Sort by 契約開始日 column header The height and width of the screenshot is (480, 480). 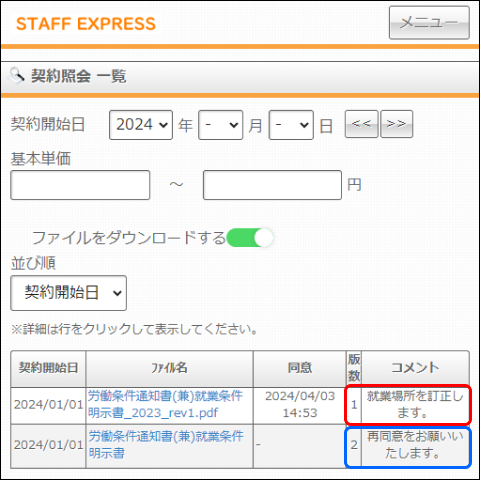click(48, 368)
